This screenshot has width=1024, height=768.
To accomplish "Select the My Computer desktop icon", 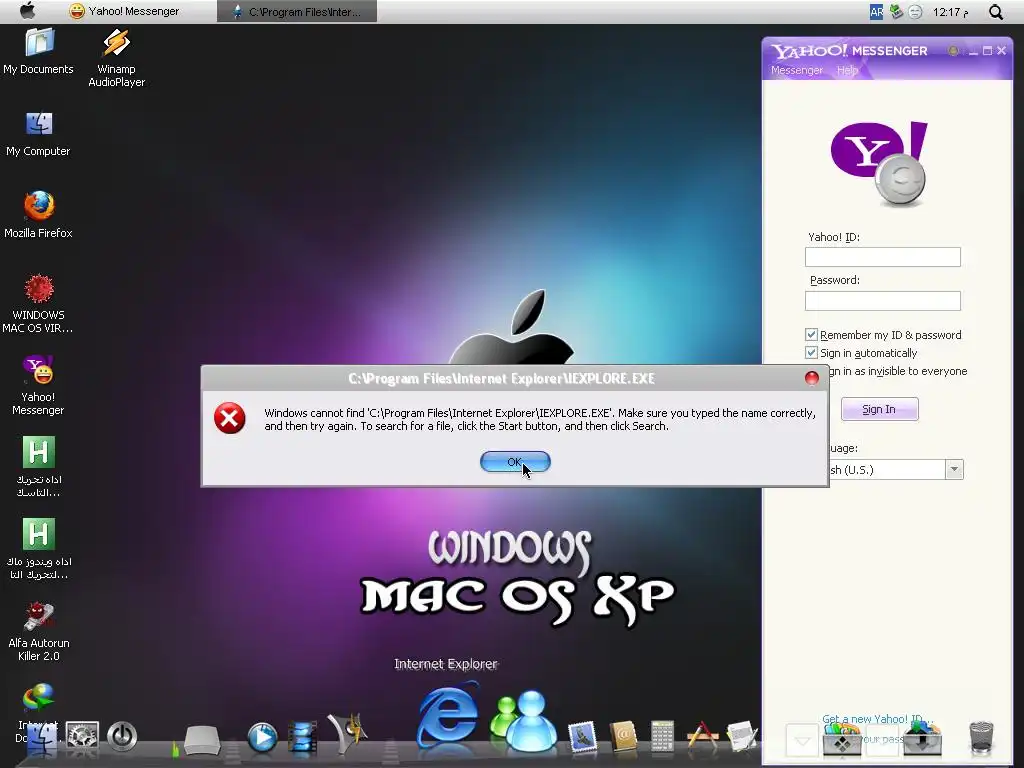I will (39, 134).
